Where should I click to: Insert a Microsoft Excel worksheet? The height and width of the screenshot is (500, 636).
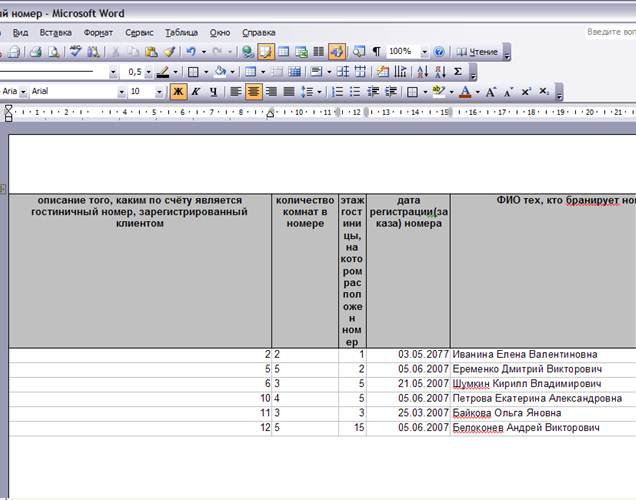(x=301, y=52)
